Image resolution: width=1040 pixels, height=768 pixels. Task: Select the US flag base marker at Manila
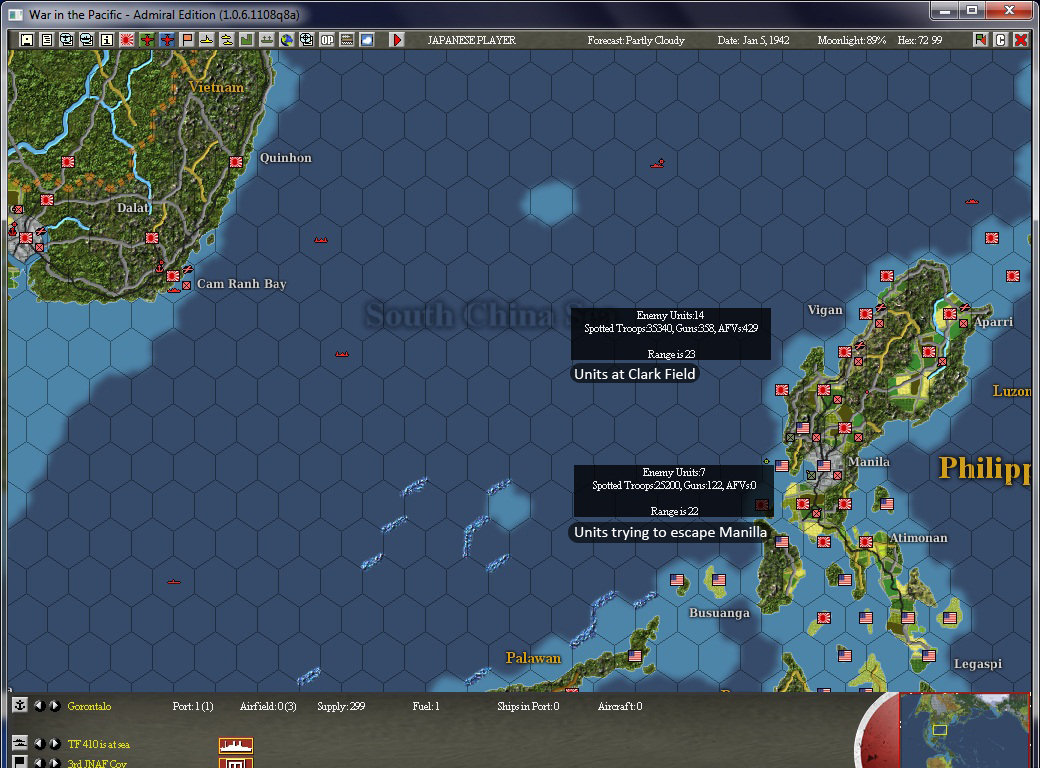(824, 466)
